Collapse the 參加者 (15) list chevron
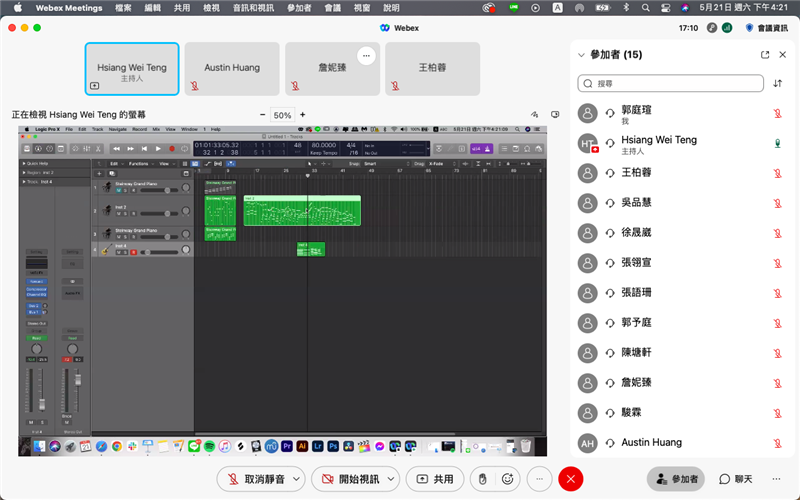800x500 pixels. (x=581, y=55)
